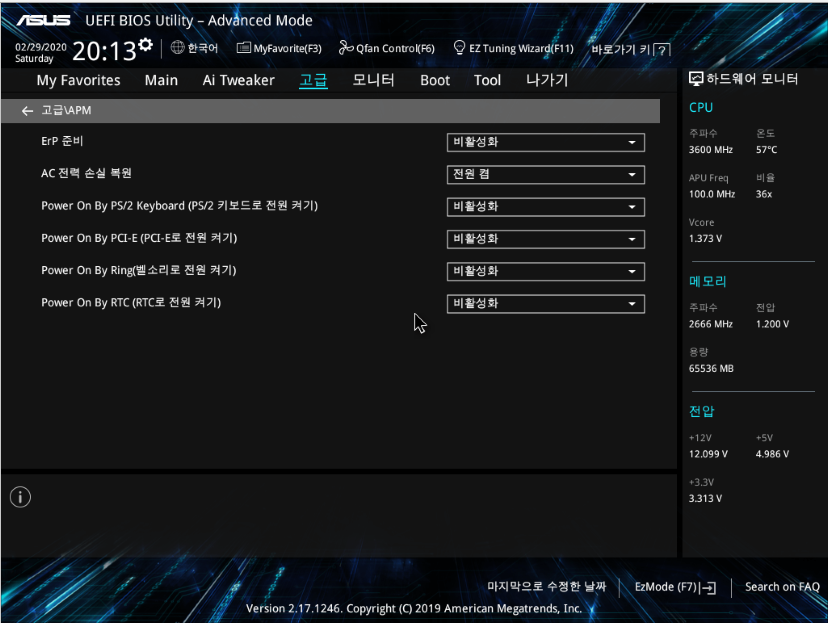828x623 pixels.
Task: Open MyFavorite(F3) list icon
Action: pos(243,48)
